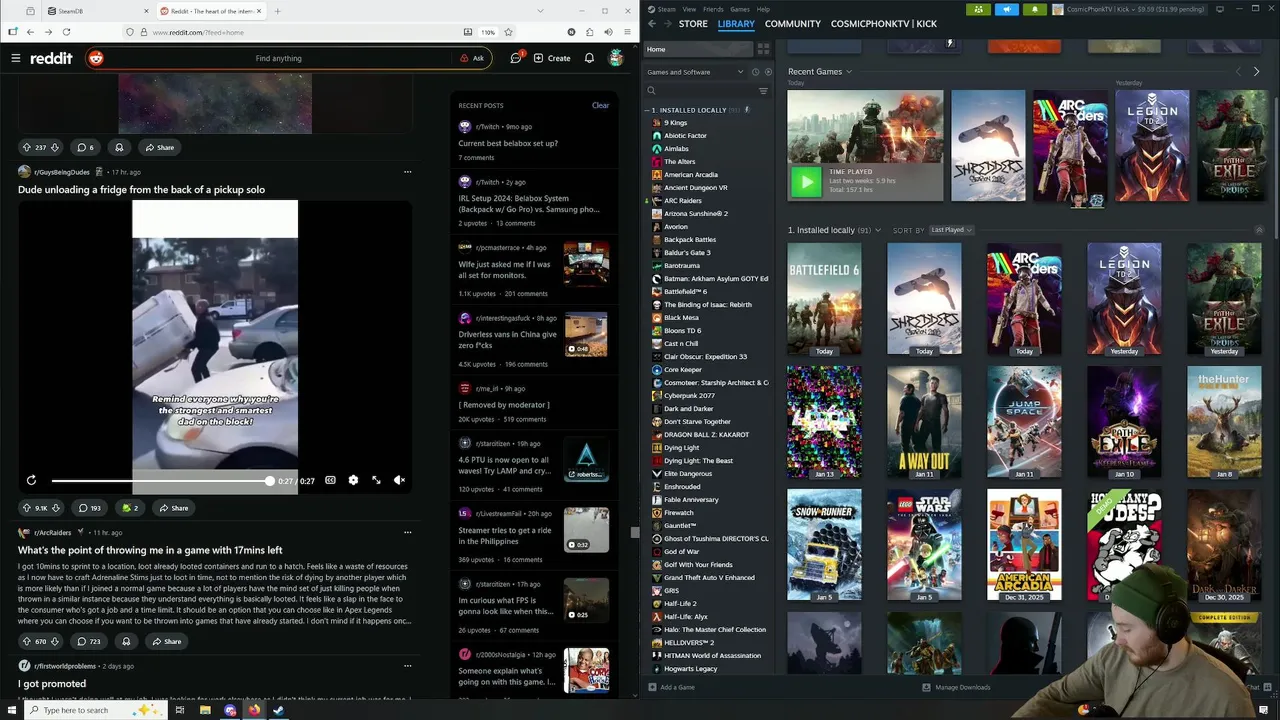Unmute the fridge video

click(x=399, y=480)
